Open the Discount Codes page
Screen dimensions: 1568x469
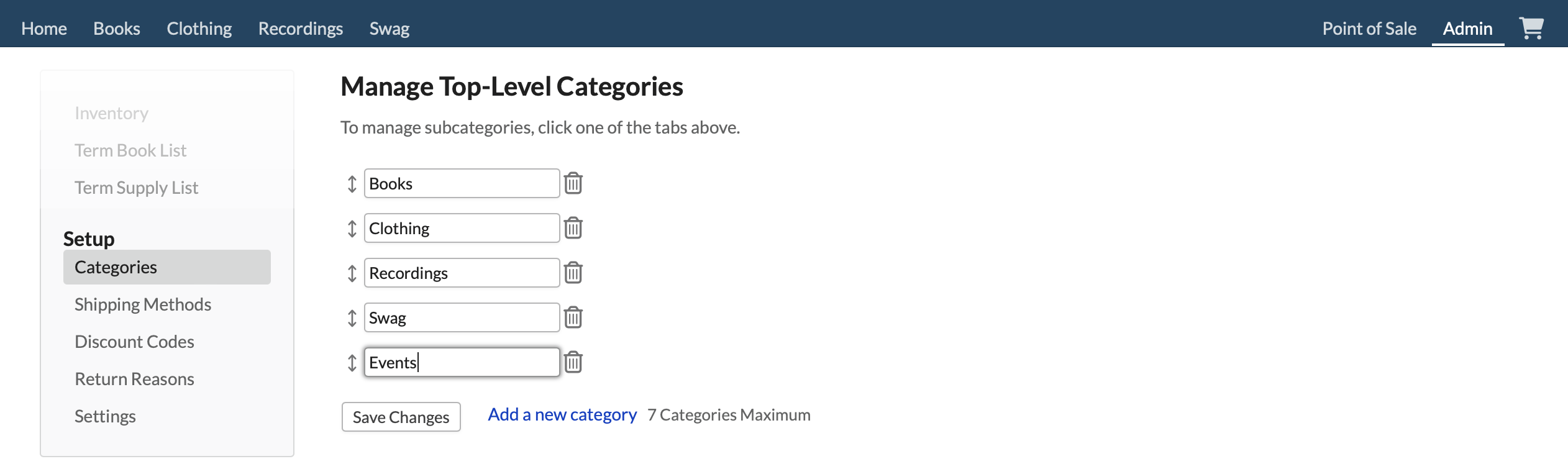coord(134,341)
